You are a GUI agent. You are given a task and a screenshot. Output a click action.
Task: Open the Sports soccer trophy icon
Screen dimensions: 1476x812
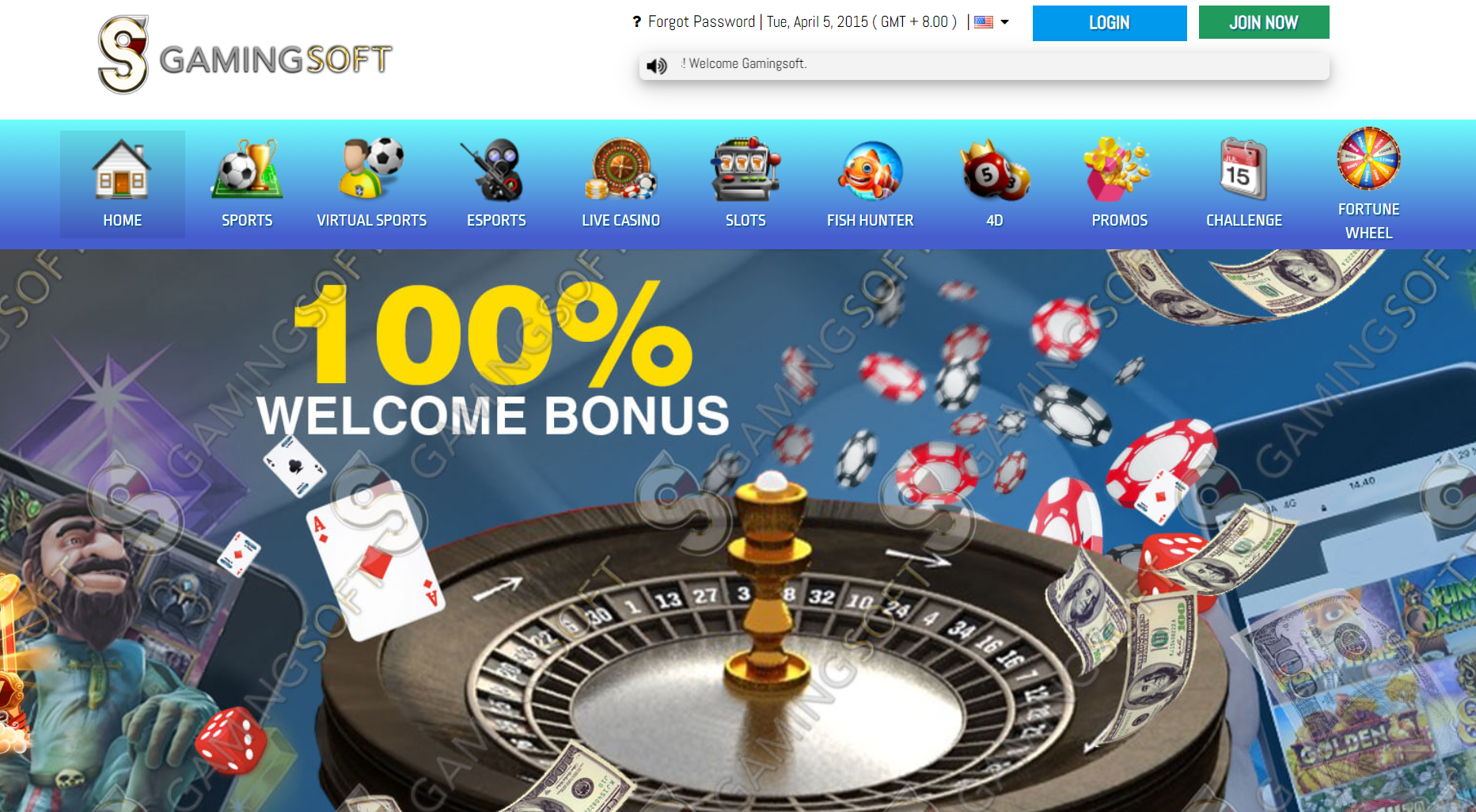[x=247, y=169]
